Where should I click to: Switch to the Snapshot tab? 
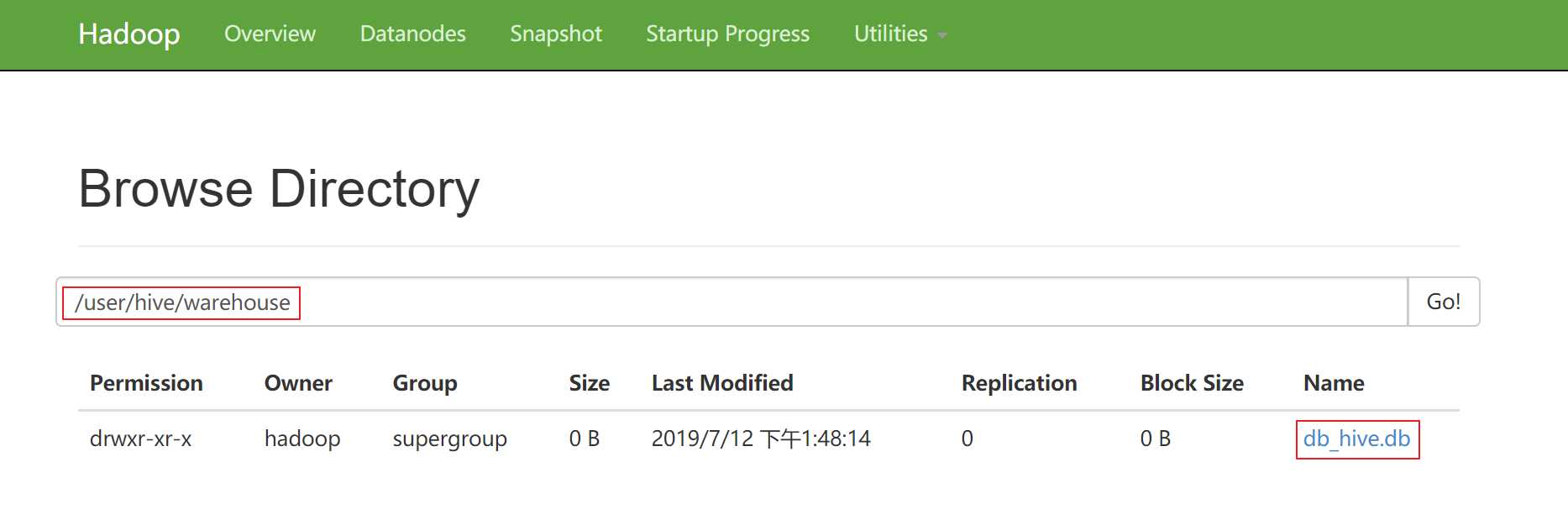tap(556, 34)
